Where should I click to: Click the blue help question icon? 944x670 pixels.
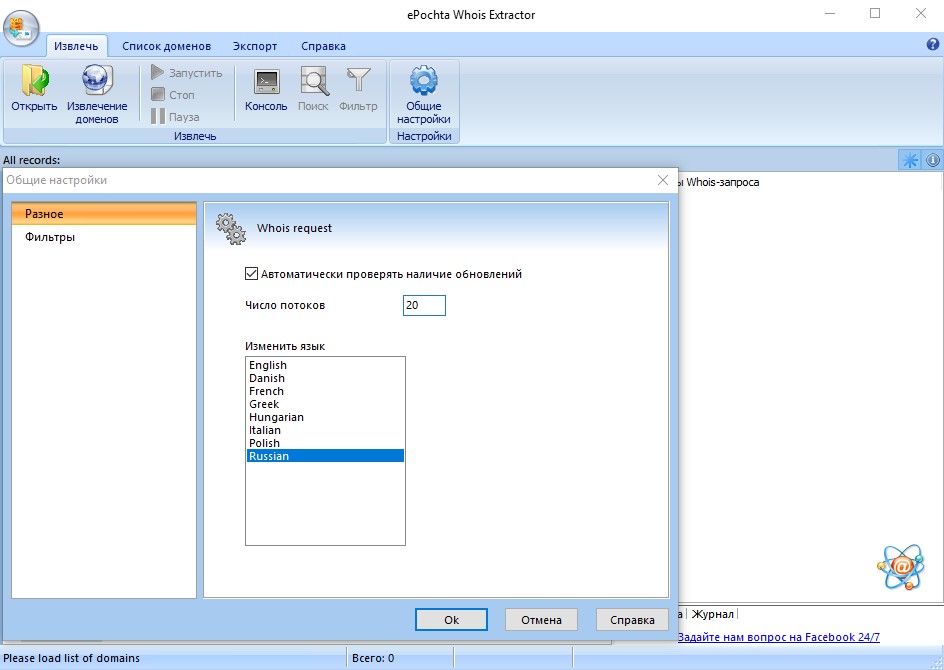[x=933, y=45]
